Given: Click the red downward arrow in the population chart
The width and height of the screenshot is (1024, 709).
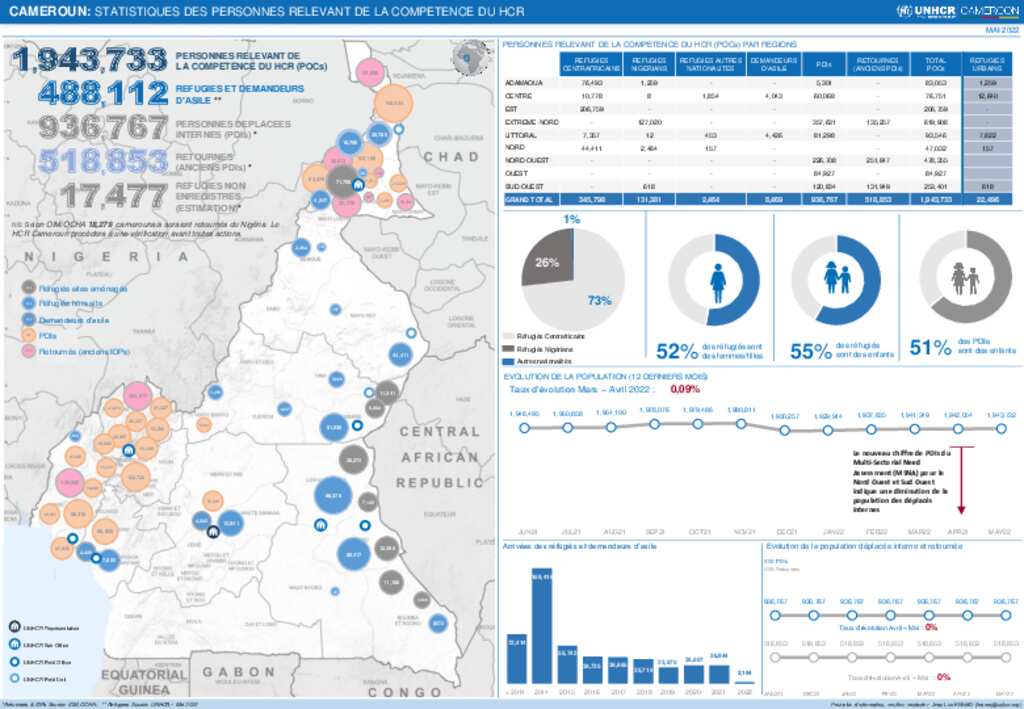Looking at the screenshot, I should coord(961,480).
